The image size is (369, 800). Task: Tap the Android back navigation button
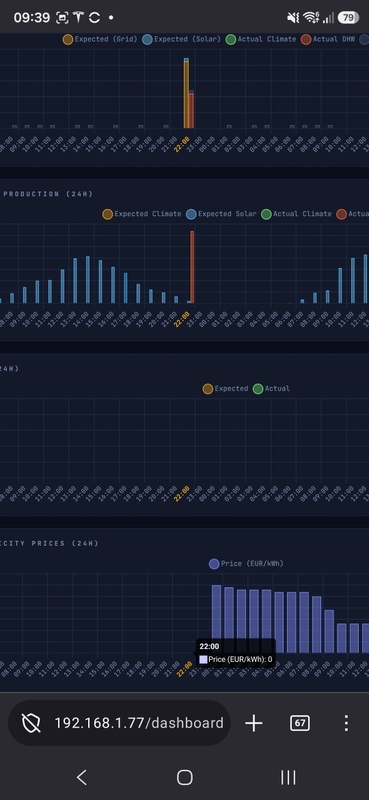(82, 778)
